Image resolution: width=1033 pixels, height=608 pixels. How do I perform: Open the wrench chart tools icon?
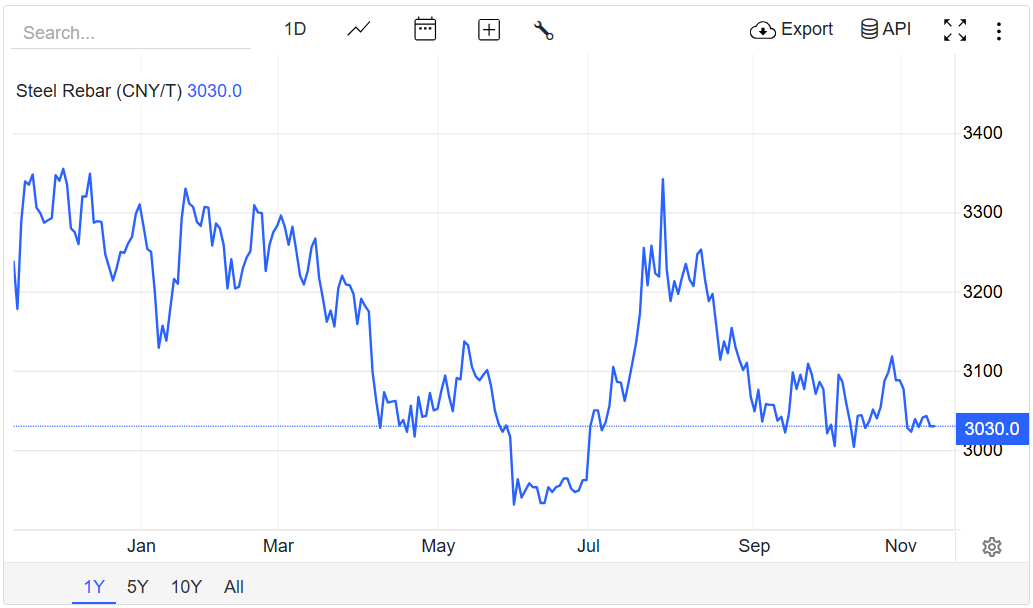544,30
